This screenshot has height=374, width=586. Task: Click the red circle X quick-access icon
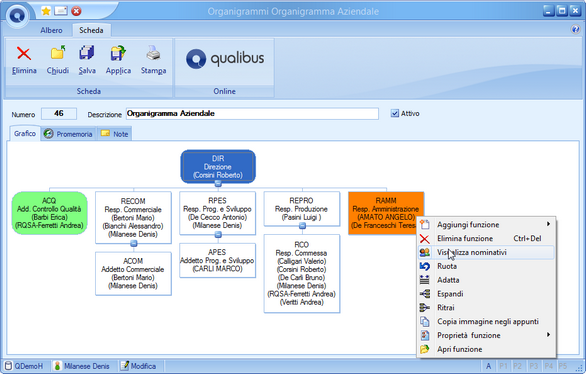click(x=76, y=11)
